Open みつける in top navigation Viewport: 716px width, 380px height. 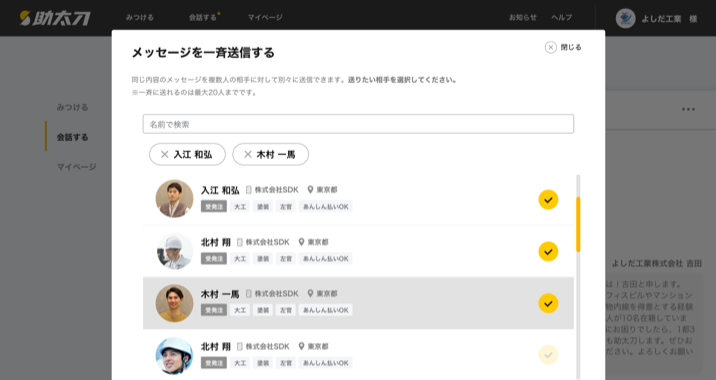[x=140, y=17]
